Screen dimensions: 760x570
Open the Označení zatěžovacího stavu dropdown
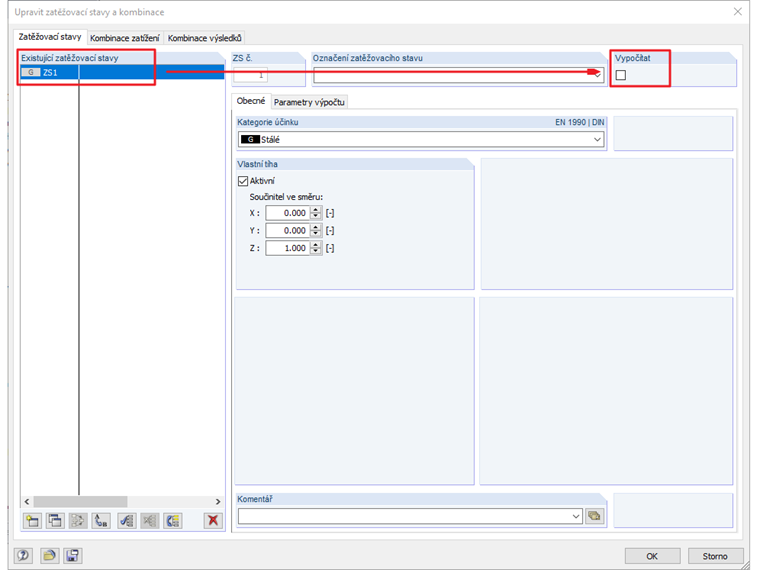[597, 75]
